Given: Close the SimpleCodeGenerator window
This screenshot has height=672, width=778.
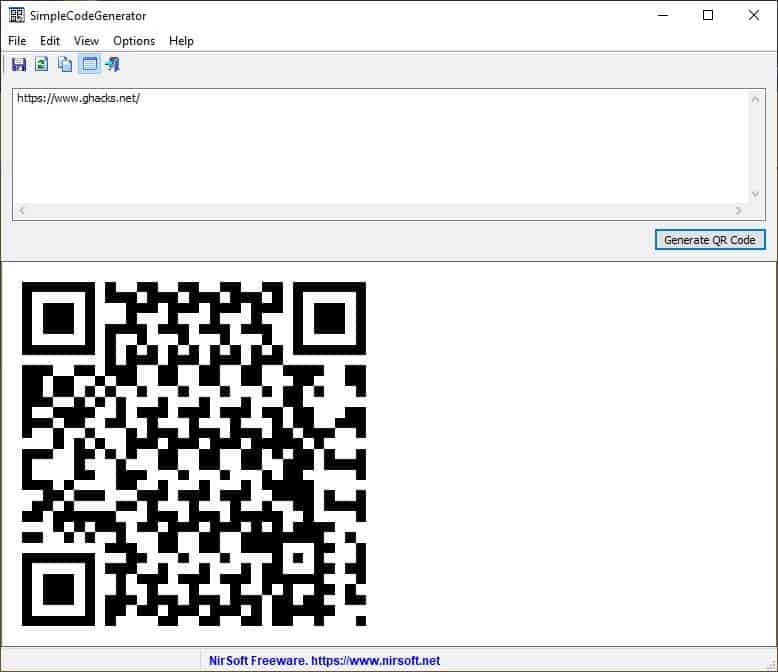Looking at the screenshot, I should (x=754, y=15).
